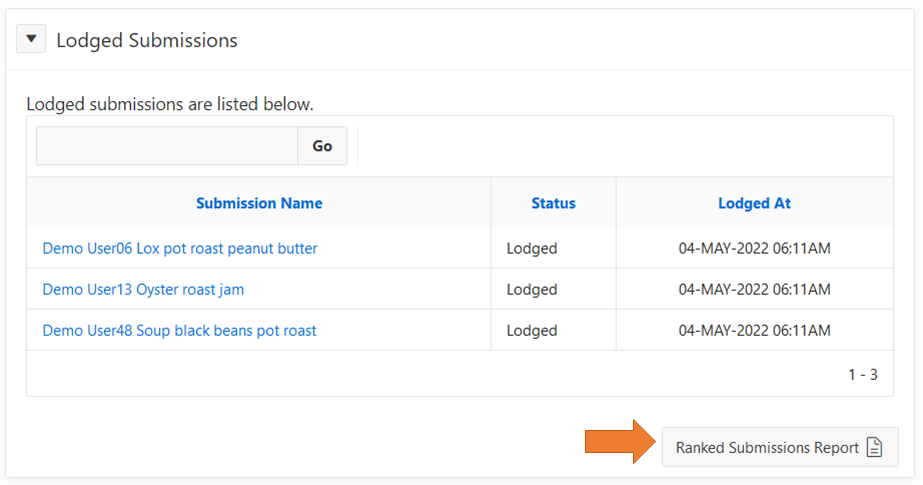Click the lodged date for Demo User13

pos(754,289)
